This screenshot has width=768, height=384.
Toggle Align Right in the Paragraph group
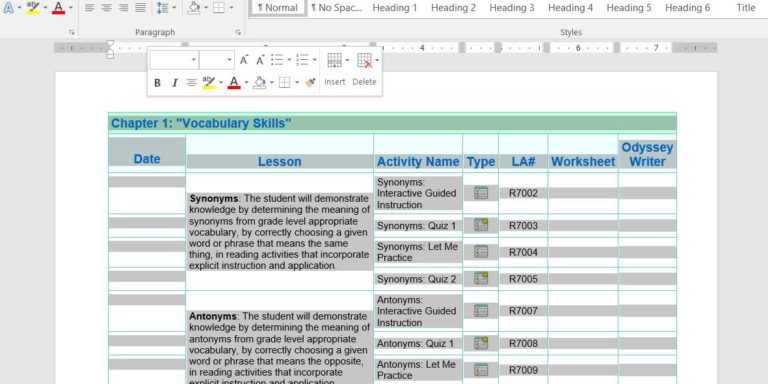point(123,8)
